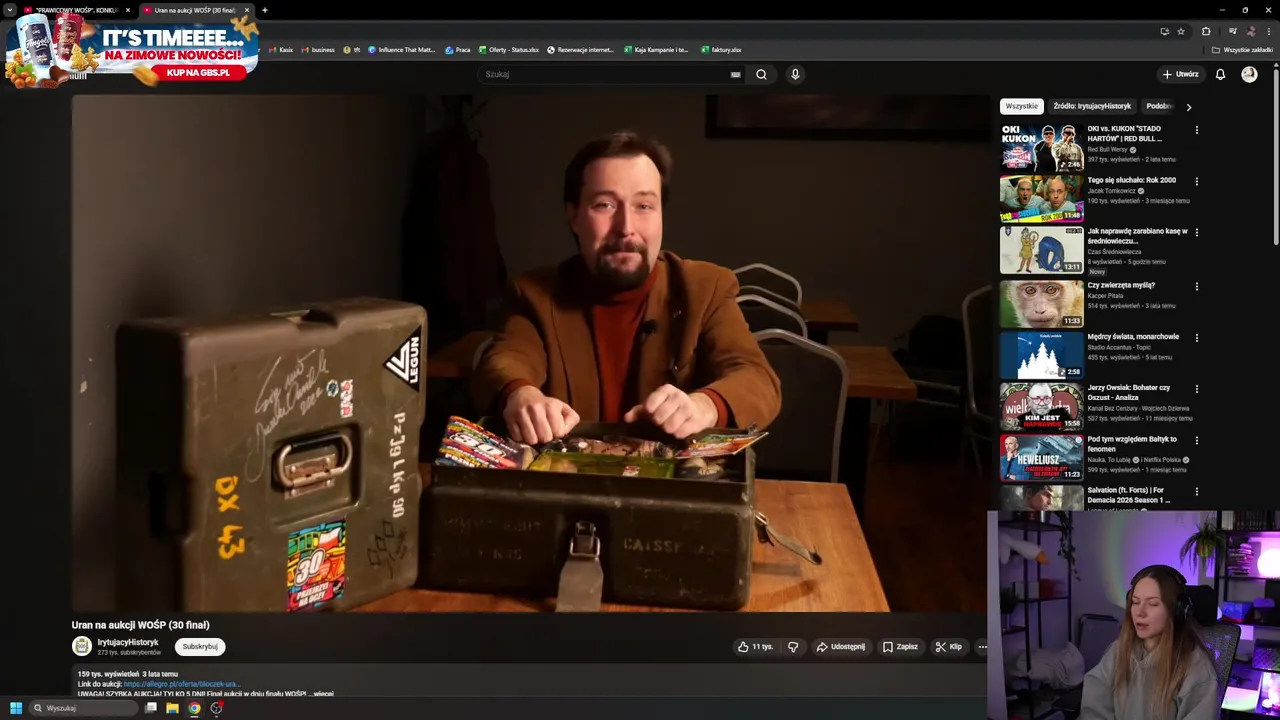Close the Uran na aukcji WOŚP tab
The width and height of the screenshot is (1280, 720).
(x=247, y=10)
